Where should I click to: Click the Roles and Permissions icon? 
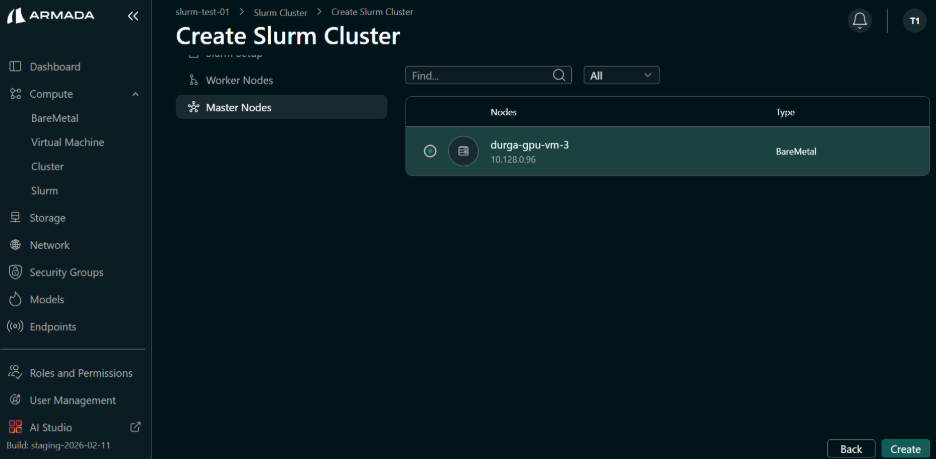16,372
